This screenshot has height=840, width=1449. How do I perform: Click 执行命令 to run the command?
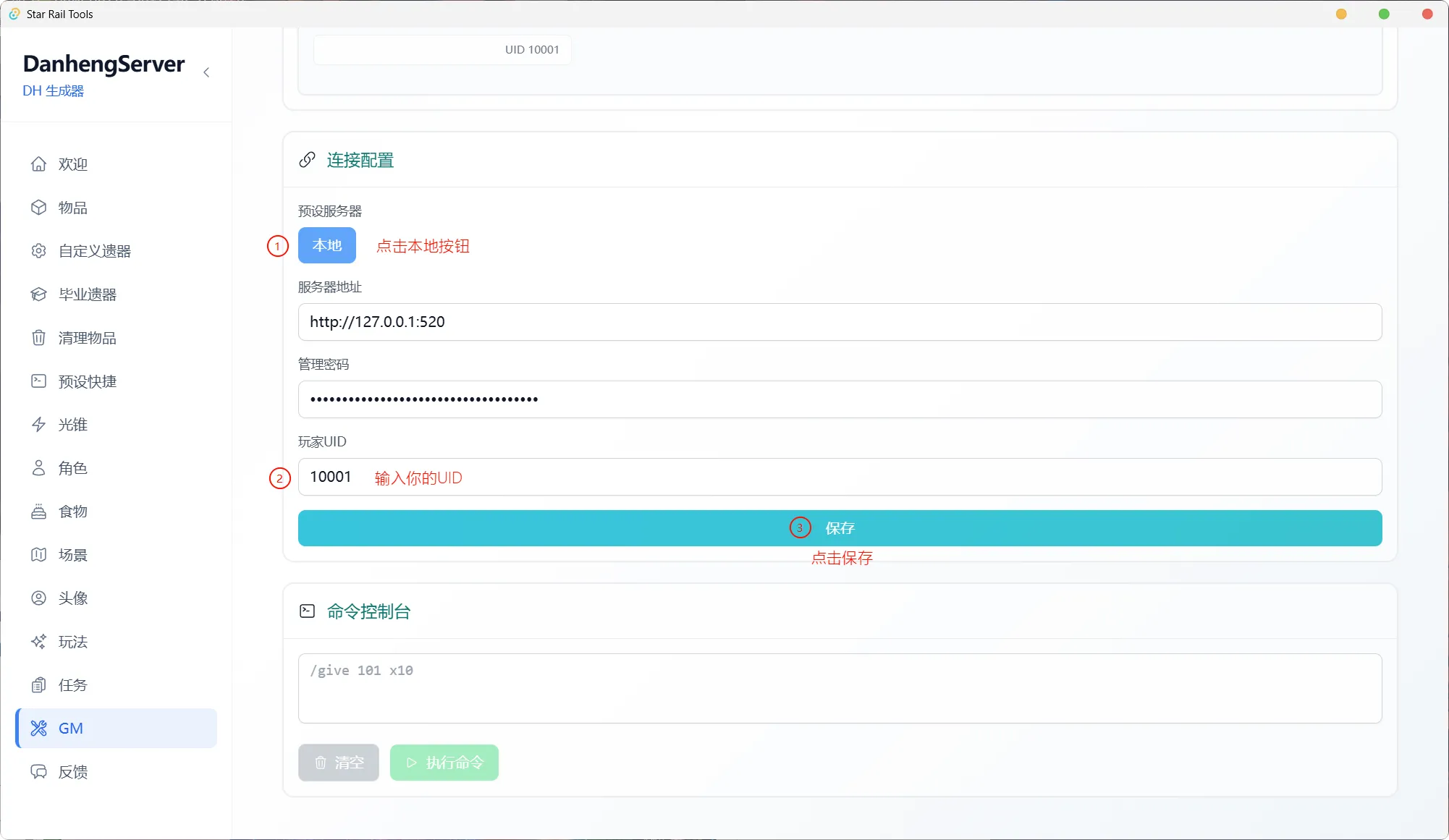(x=444, y=762)
